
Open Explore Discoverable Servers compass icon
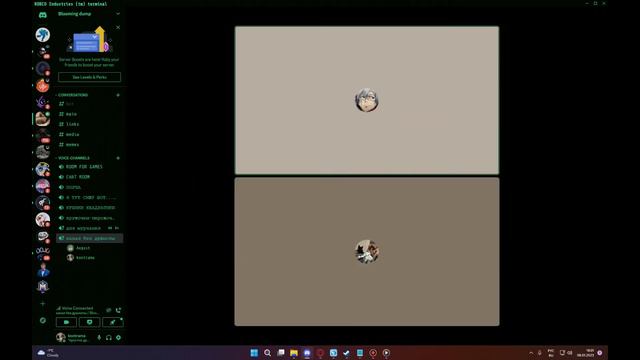point(42,320)
